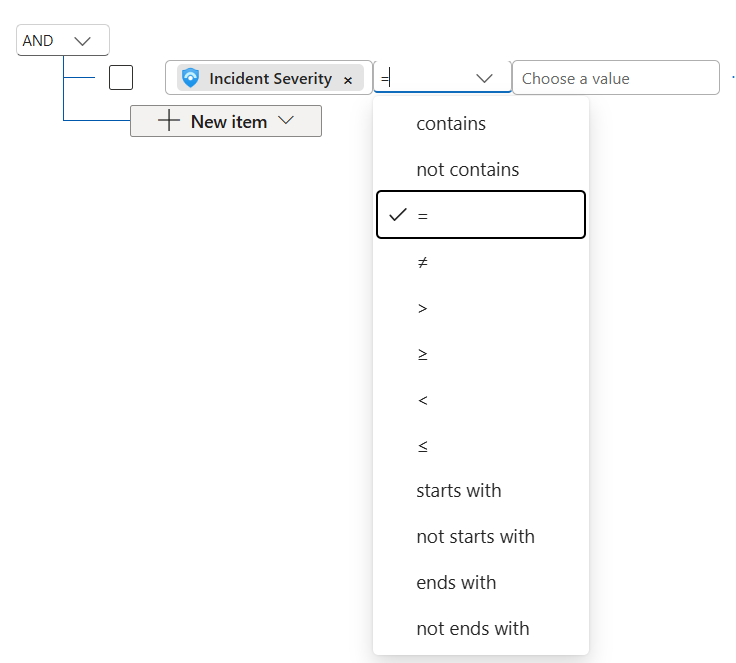Open the AND logical operator dropdown
Screen dimensions: 736x663
coord(63,41)
